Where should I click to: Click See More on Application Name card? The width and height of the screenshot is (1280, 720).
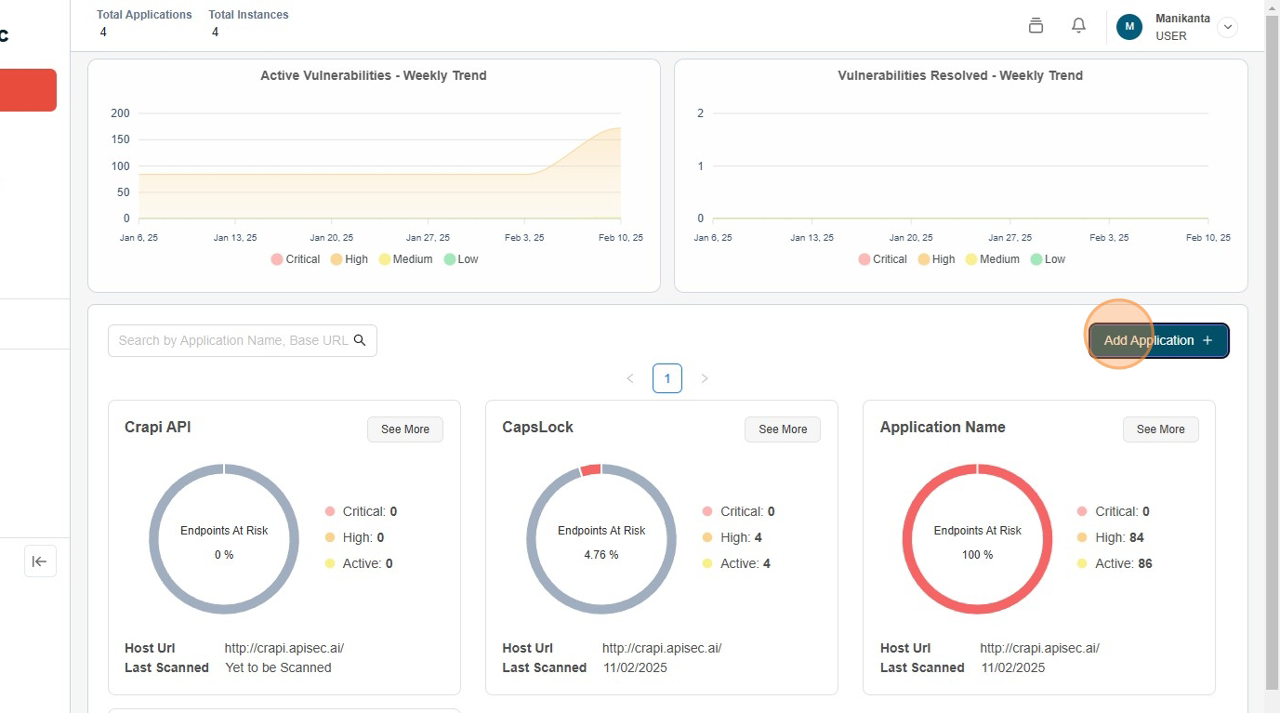pyautogui.click(x=1160, y=429)
